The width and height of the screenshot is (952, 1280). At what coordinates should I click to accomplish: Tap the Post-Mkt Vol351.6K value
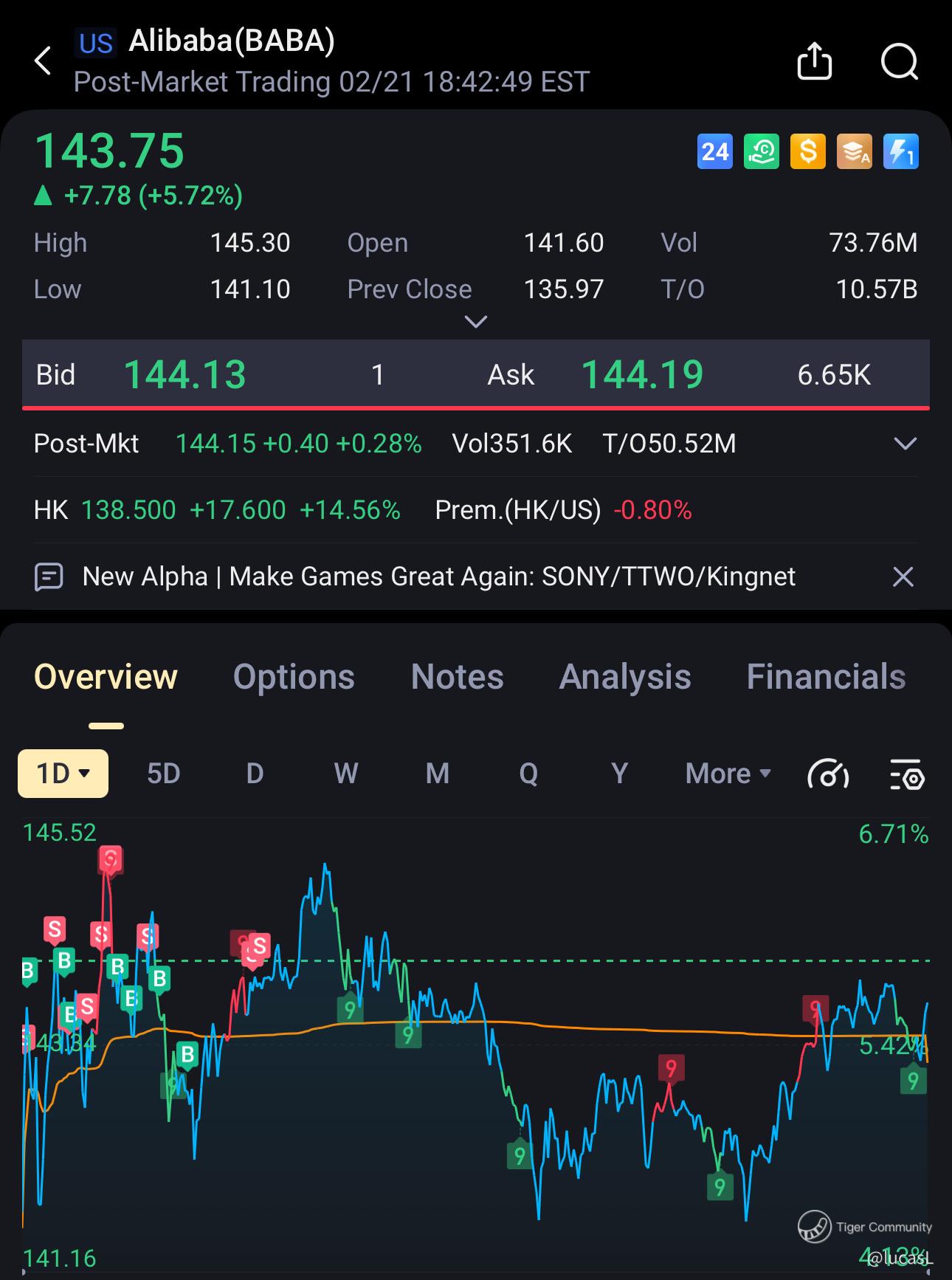tap(512, 444)
